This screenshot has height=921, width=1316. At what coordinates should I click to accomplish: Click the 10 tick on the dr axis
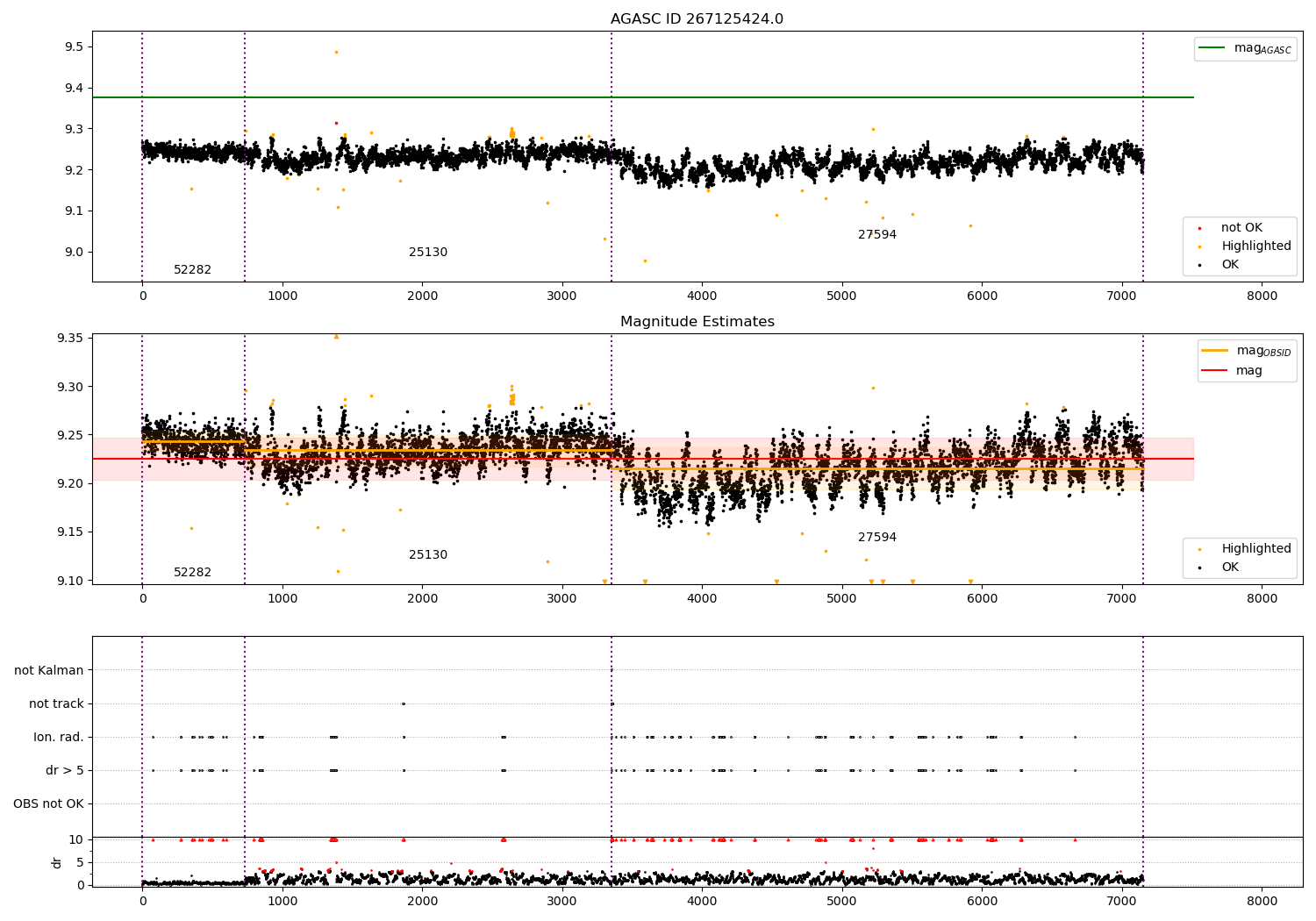[76, 839]
